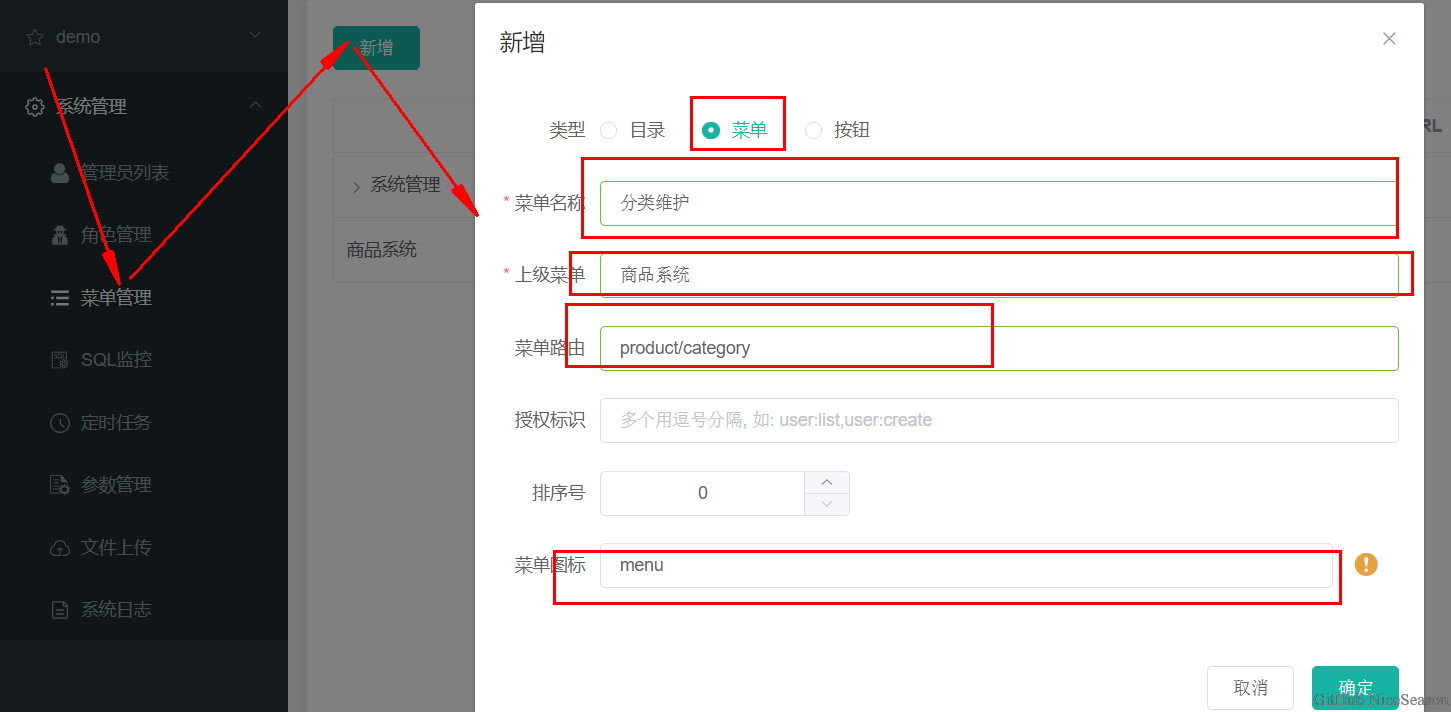The height and width of the screenshot is (712, 1451).
Task: Click the 菜单管理 list icon
Action: tap(60, 298)
